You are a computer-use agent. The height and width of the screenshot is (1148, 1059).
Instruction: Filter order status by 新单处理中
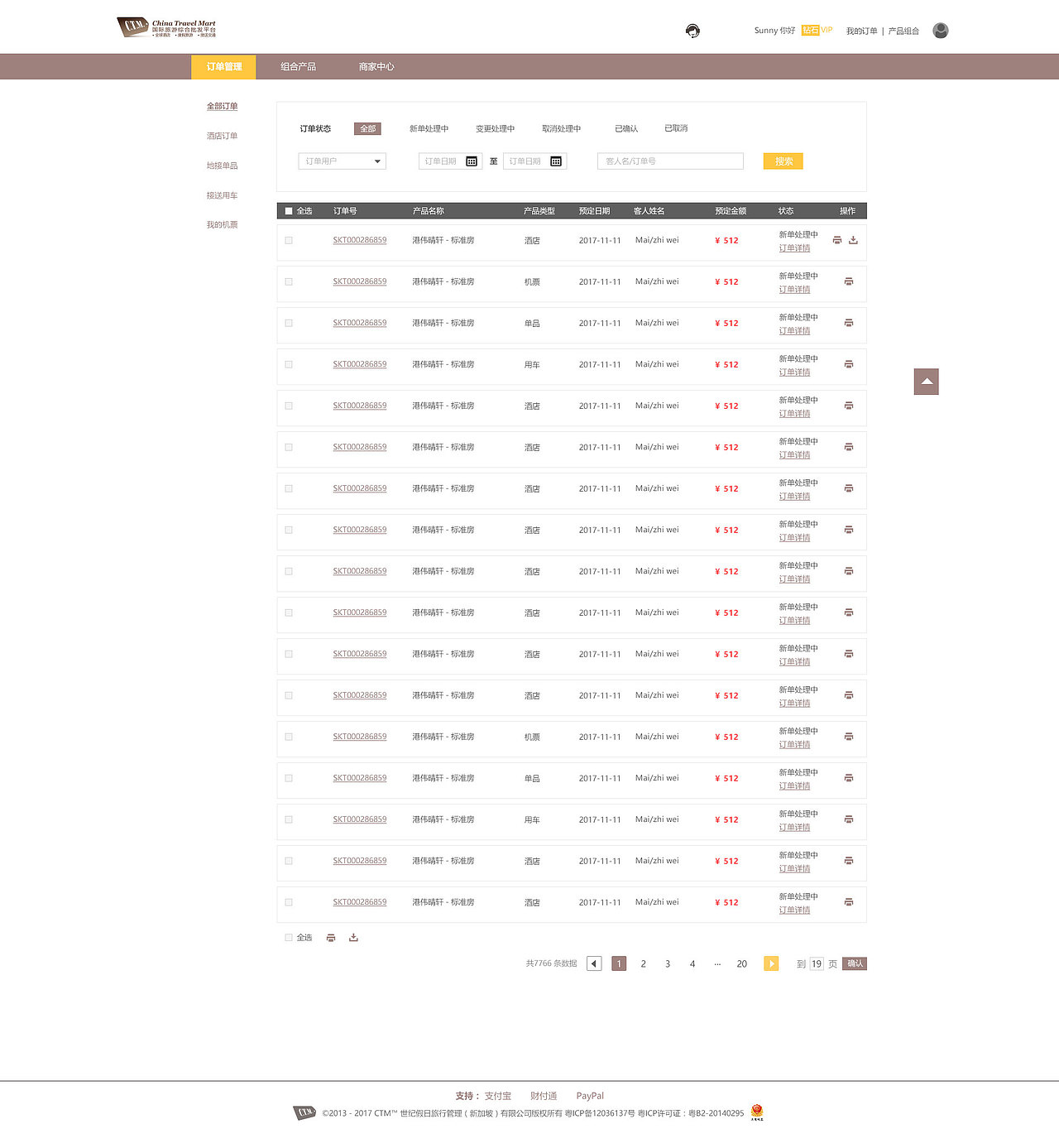(429, 128)
